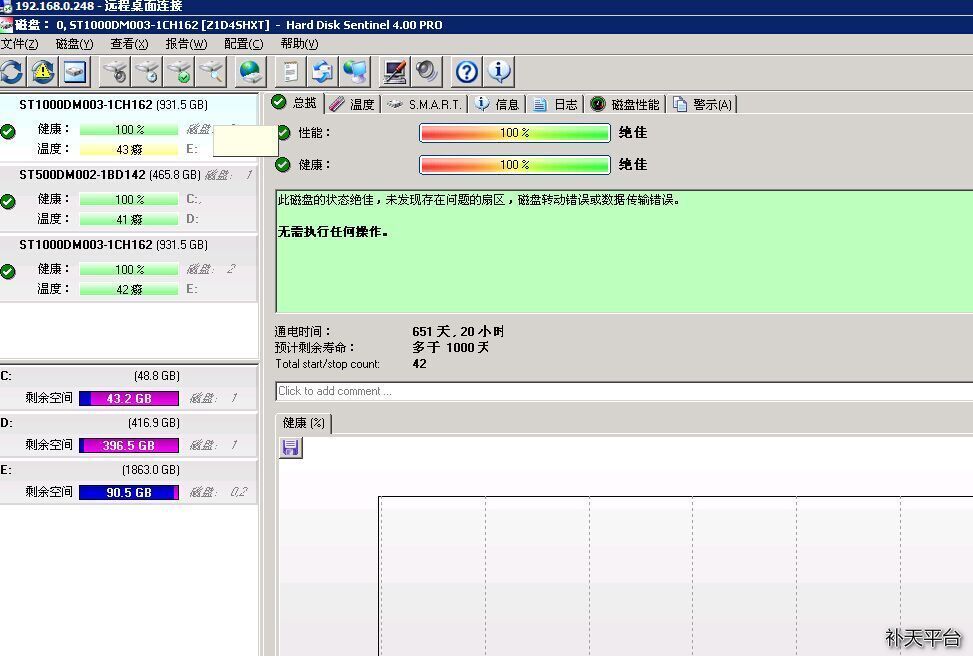Click the send mail envelope toolbar icon
The image size is (973, 656).
323,72
